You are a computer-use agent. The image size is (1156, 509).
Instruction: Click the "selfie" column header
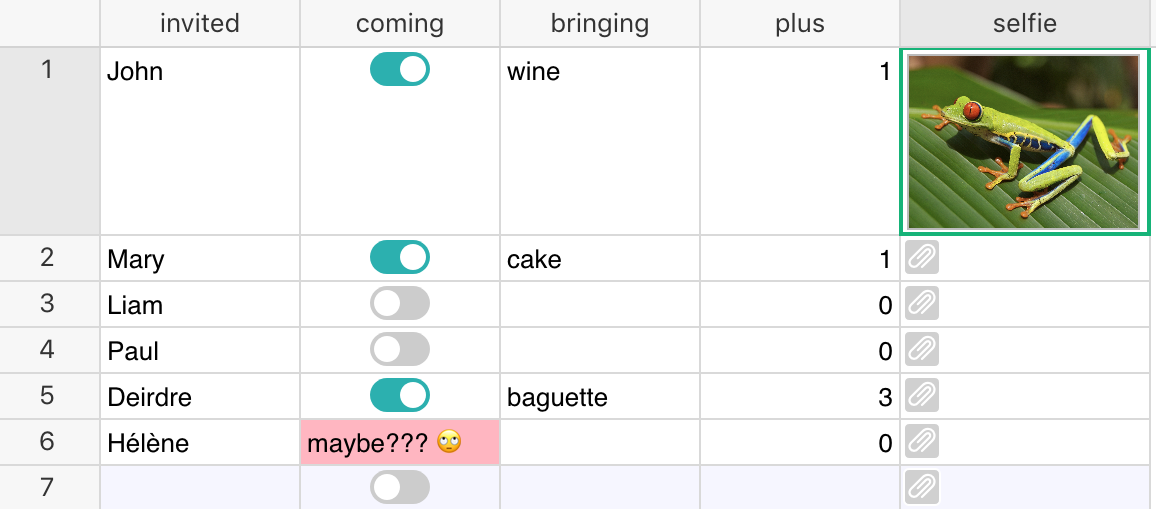[x=1025, y=23]
